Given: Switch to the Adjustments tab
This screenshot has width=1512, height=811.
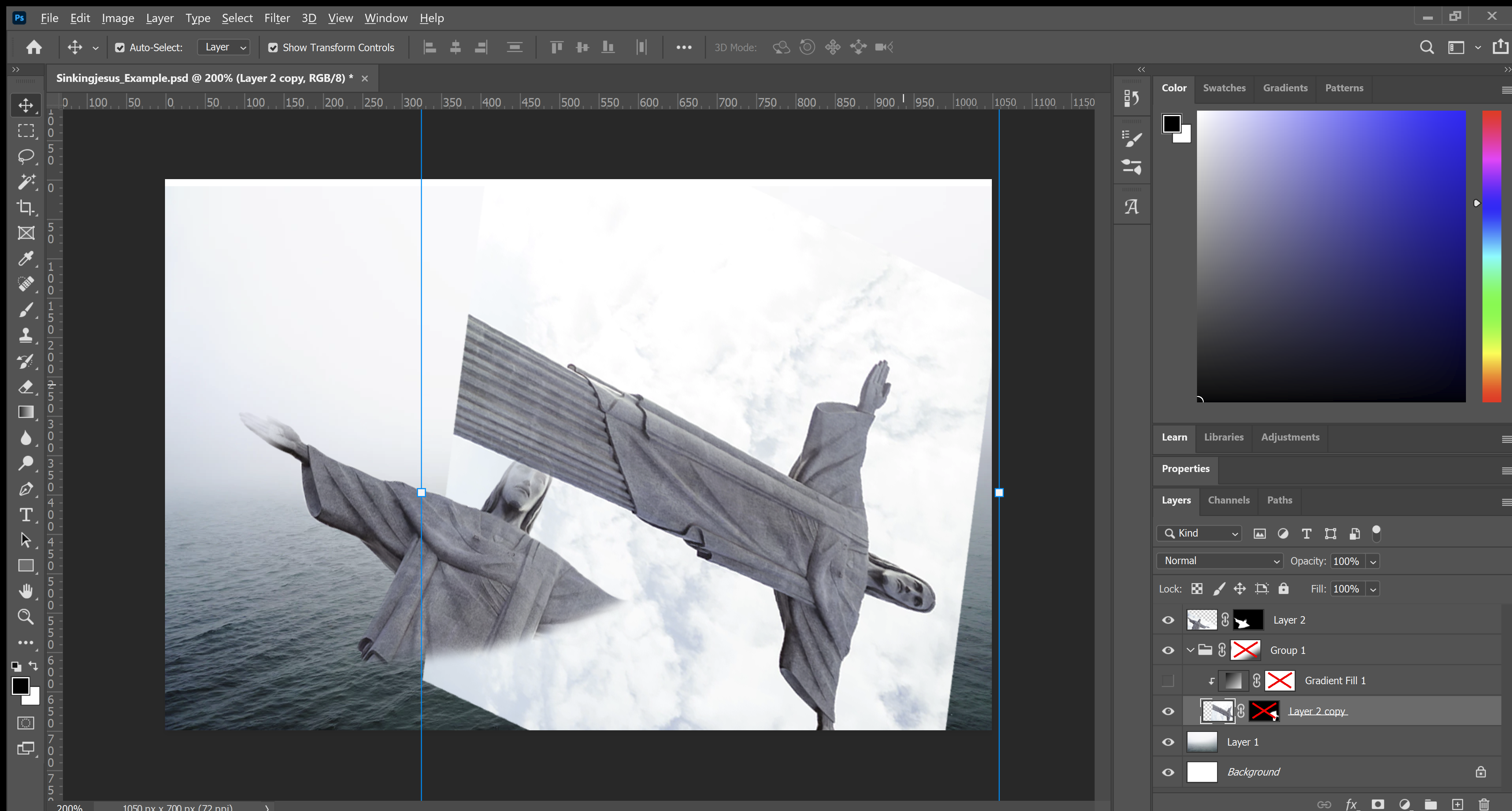Looking at the screenshot, I should (x=1290, y=437).
